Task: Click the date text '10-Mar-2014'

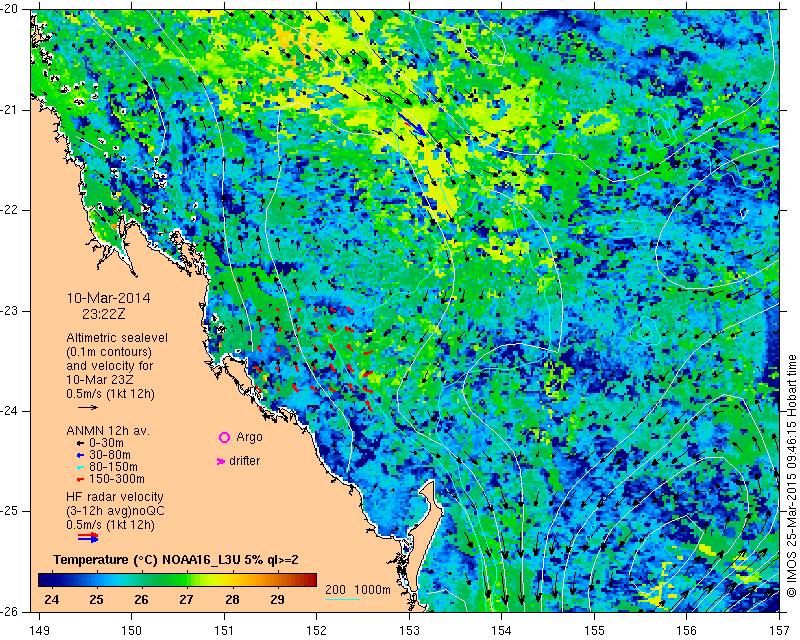Action: 108,298
